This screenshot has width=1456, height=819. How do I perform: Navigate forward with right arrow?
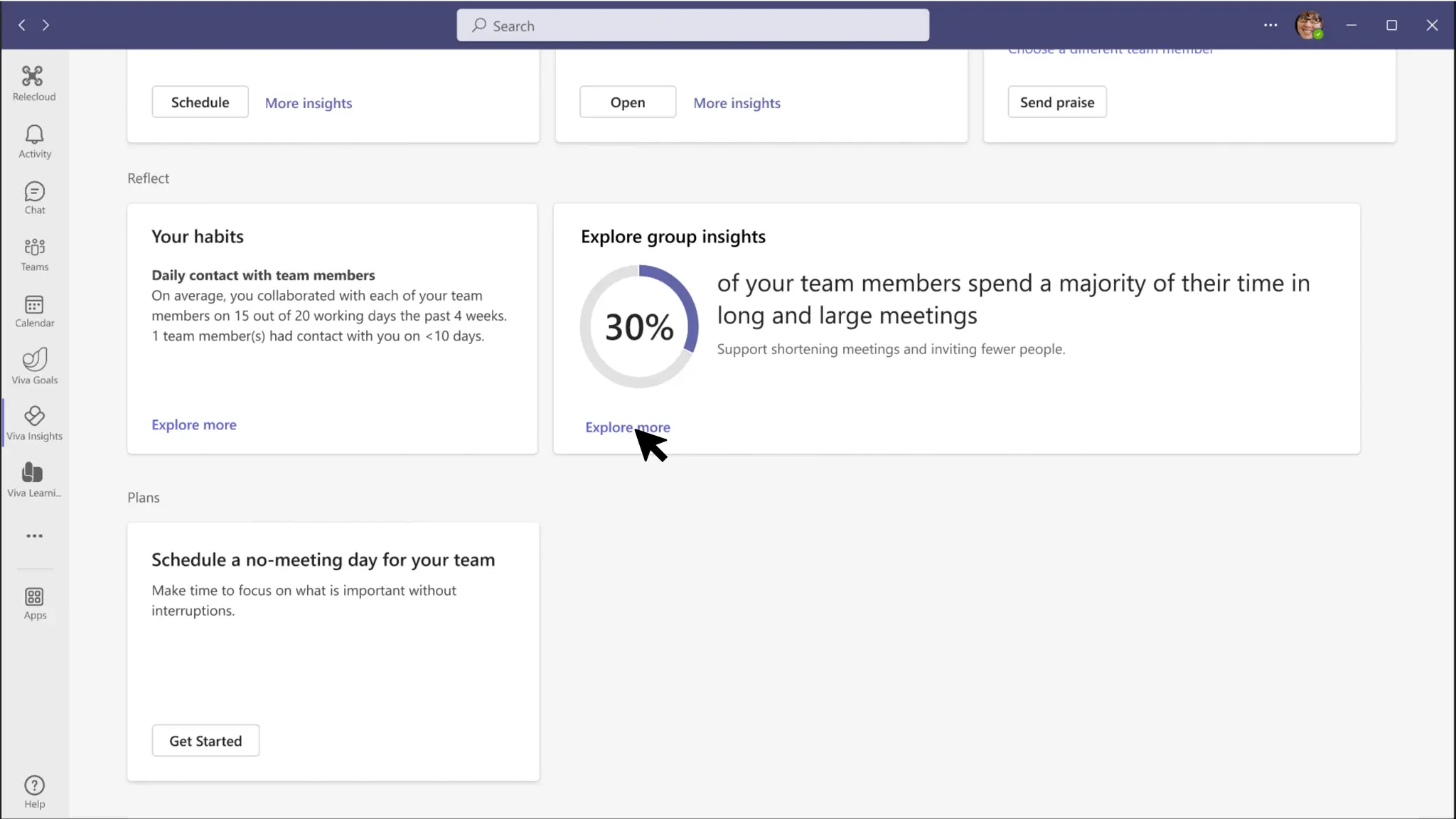45,25
